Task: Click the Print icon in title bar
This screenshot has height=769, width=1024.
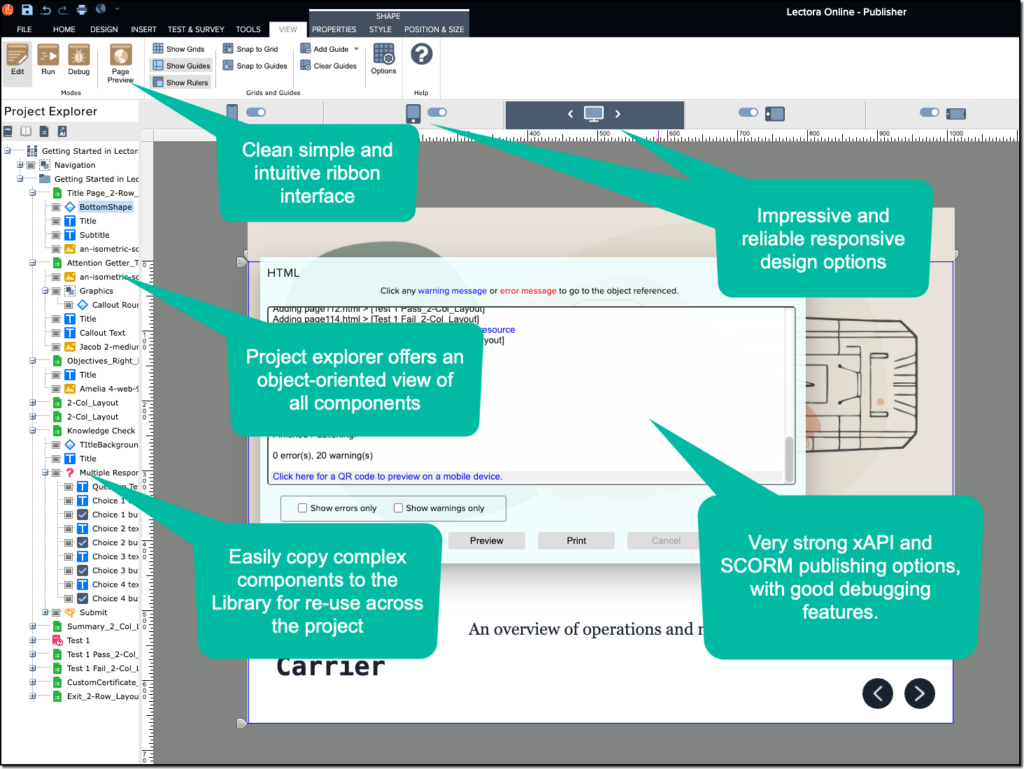Action: point(83,10)
